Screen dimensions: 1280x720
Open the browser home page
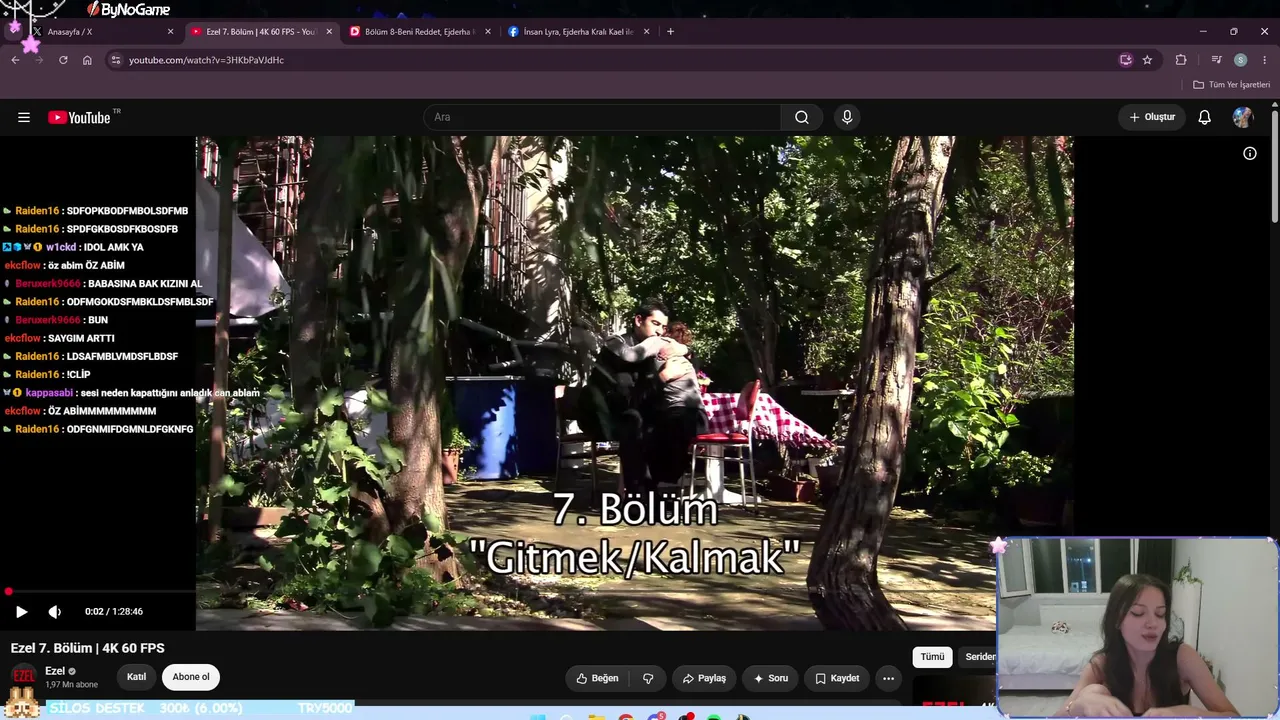click(x=87, y=60)
